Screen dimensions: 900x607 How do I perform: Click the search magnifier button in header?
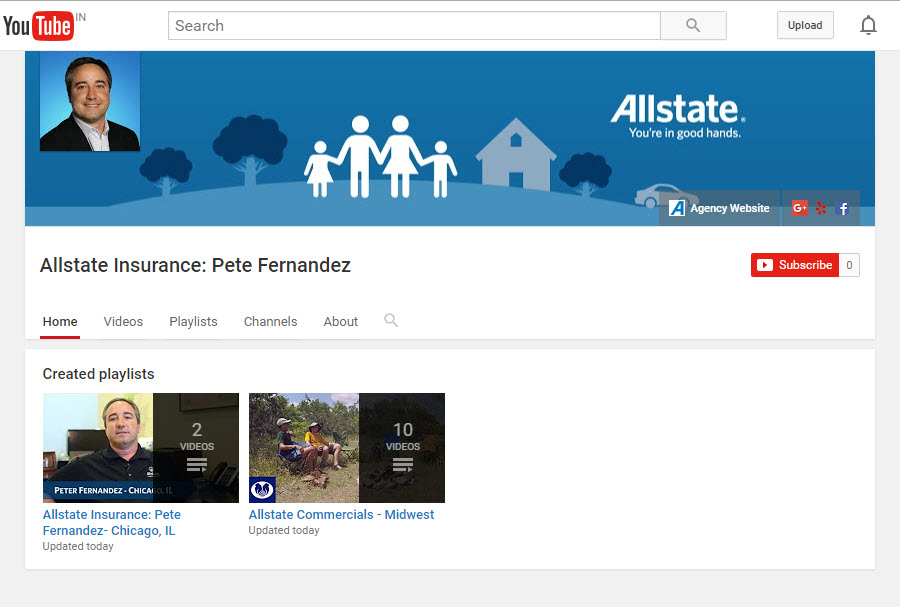[x=693, y=26]
